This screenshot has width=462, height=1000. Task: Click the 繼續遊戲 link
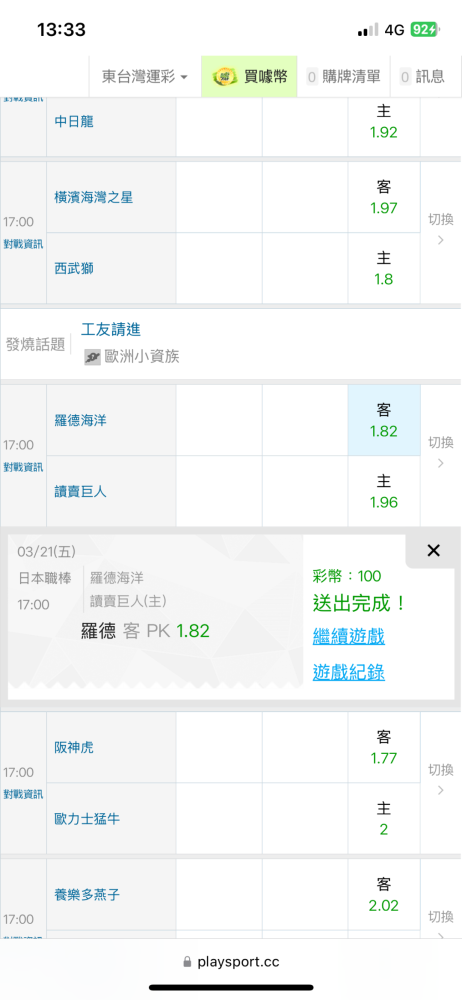click(348, 636)
